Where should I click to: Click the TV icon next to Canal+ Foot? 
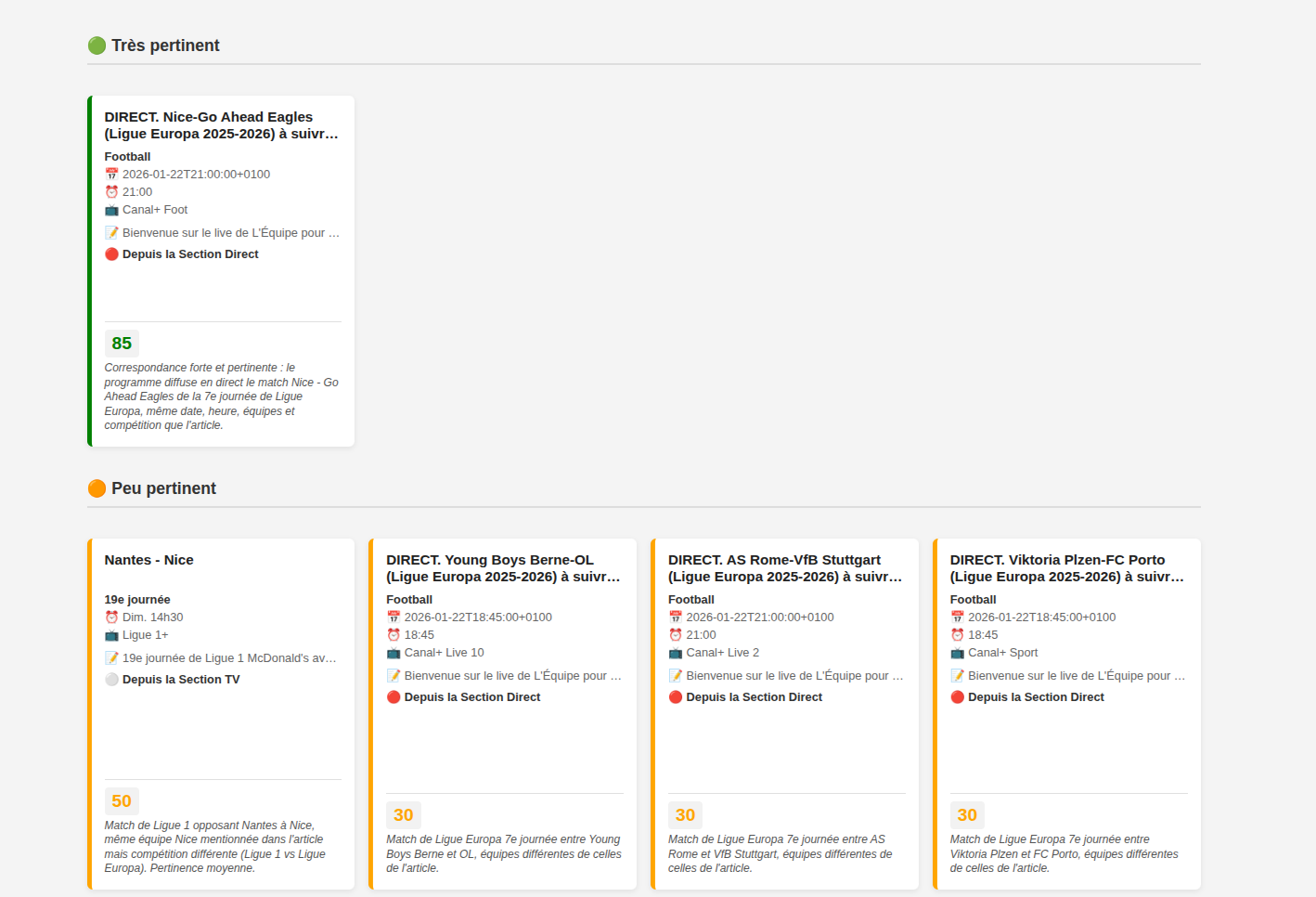111,210
